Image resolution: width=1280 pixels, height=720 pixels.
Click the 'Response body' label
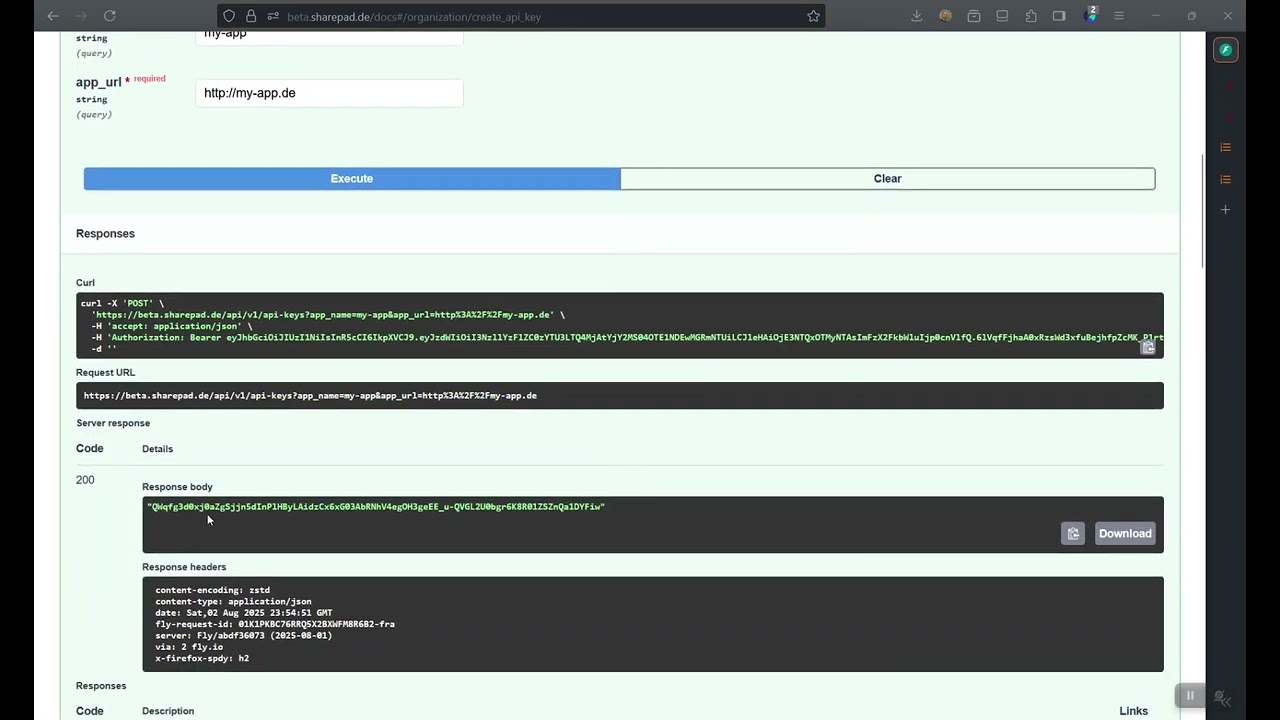click(177, 487)
